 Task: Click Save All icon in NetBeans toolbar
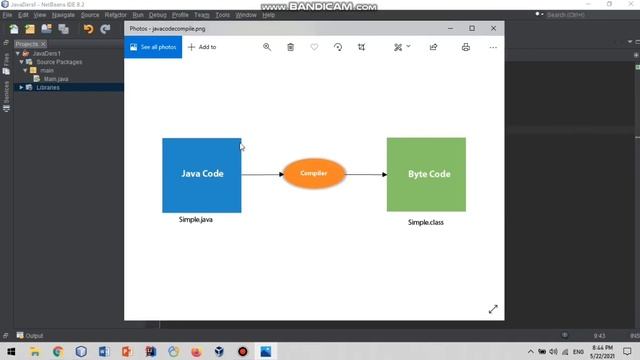63,29
